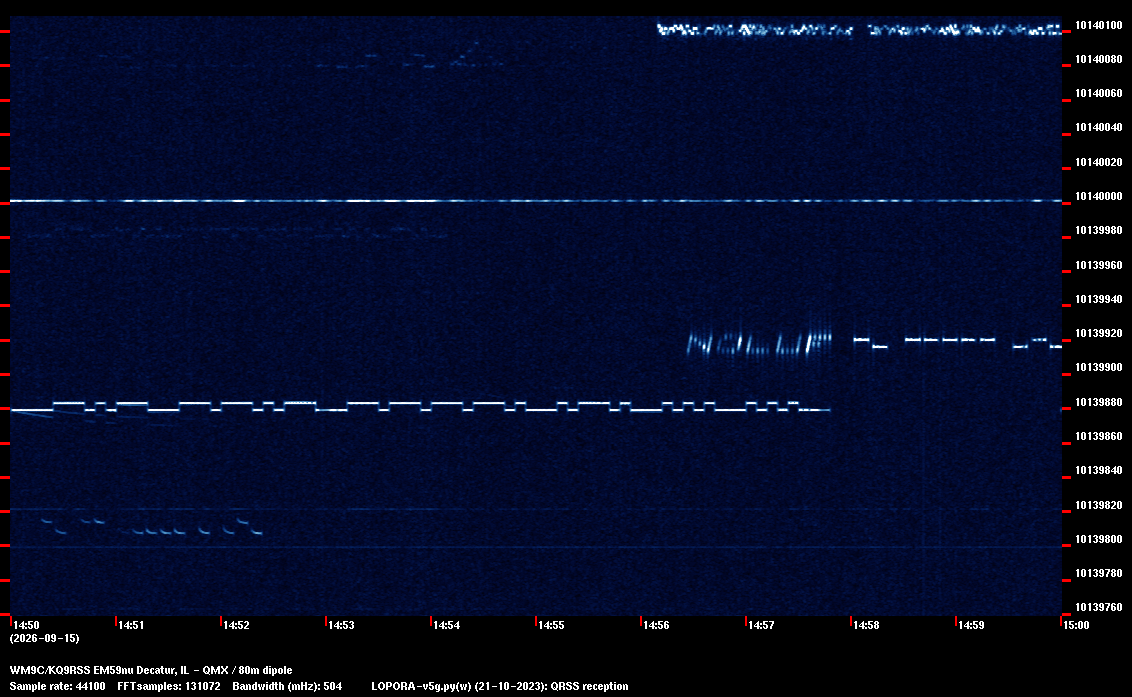
Task: Click the 10139760 frequency scale label
Action: (x=1099, y=607)
